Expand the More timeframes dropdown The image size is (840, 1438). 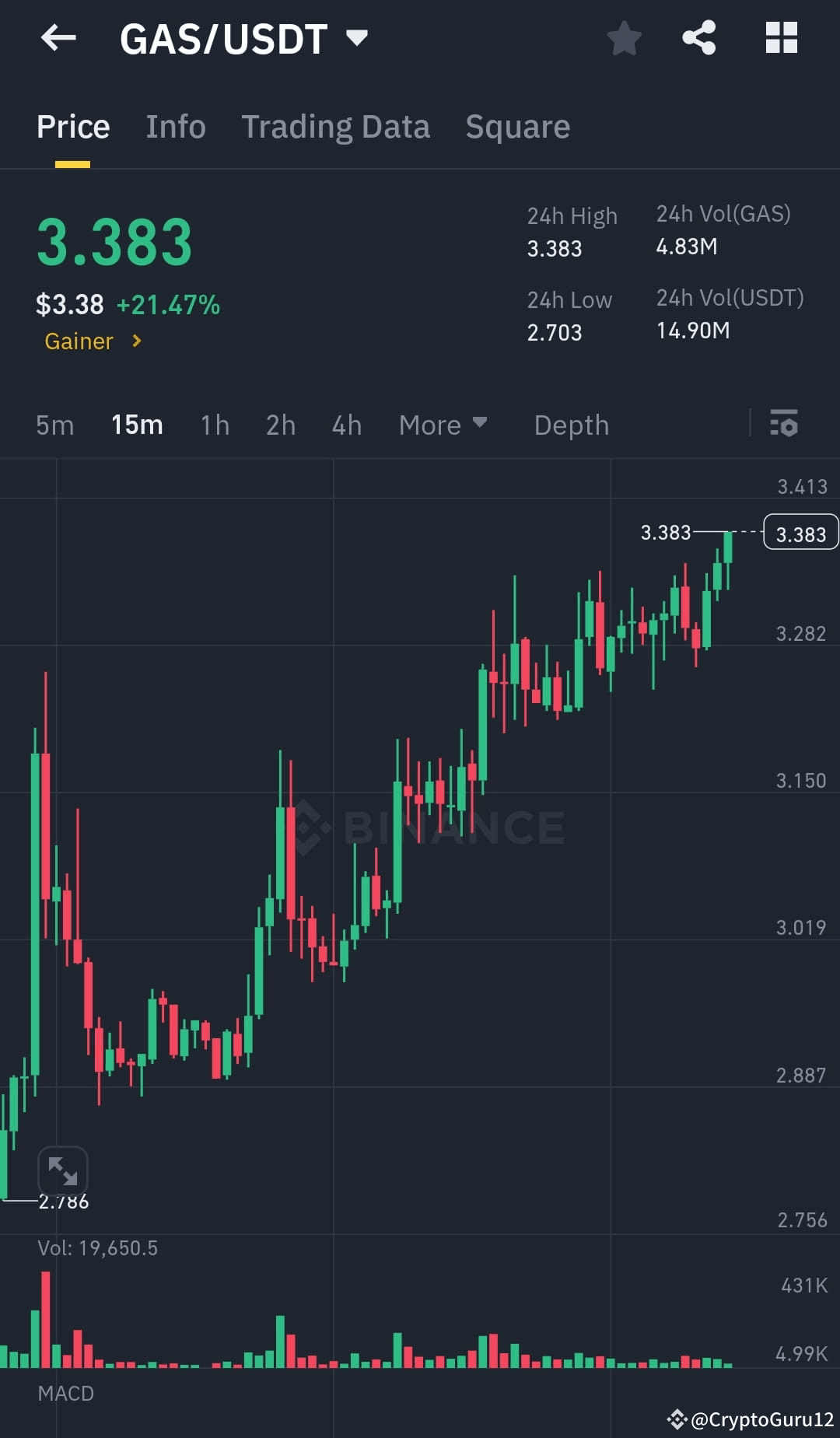pos(443,425)
